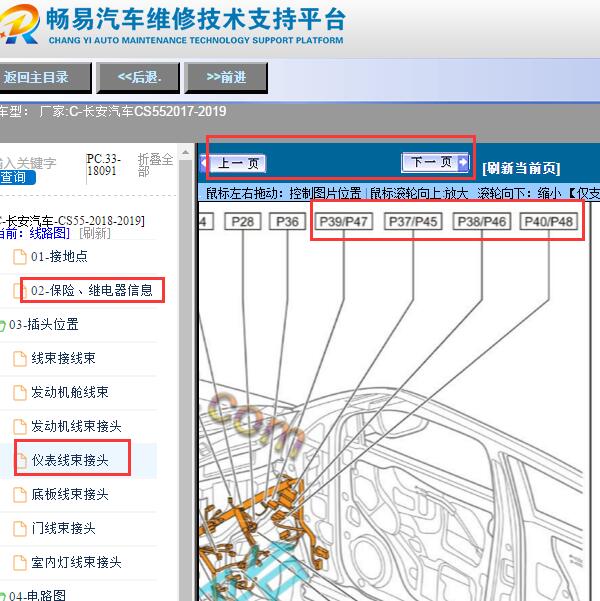
Task: Open the 底板线束接头 tree item
Action: [70, 494]
